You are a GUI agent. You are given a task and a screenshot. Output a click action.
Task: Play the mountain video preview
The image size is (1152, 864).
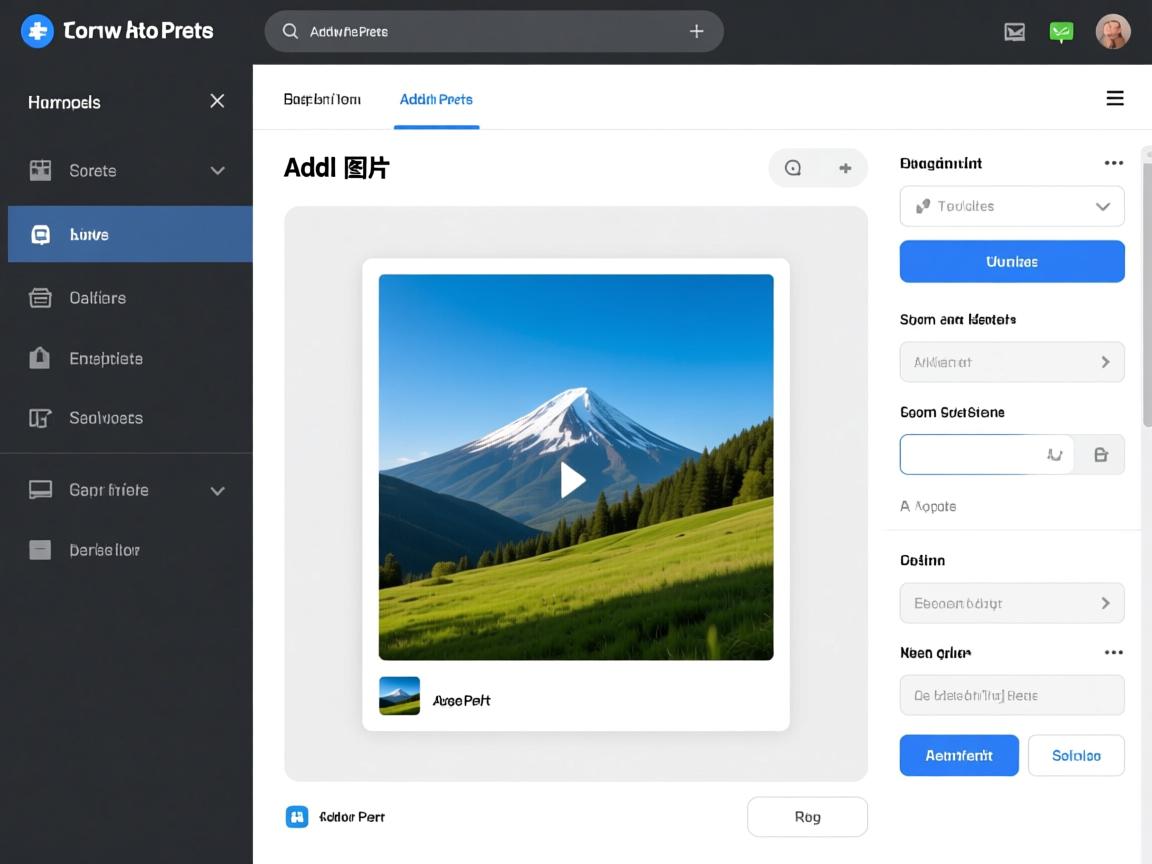click(x=573, y=480)
